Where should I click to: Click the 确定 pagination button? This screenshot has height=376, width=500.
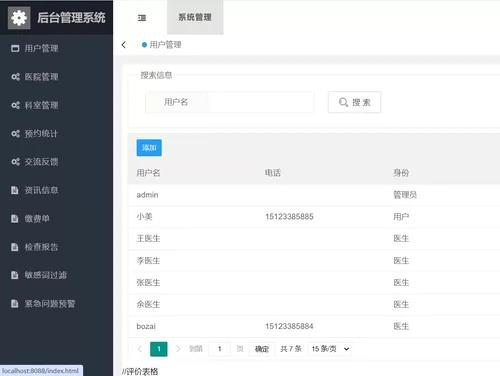(x=262, y=349)
